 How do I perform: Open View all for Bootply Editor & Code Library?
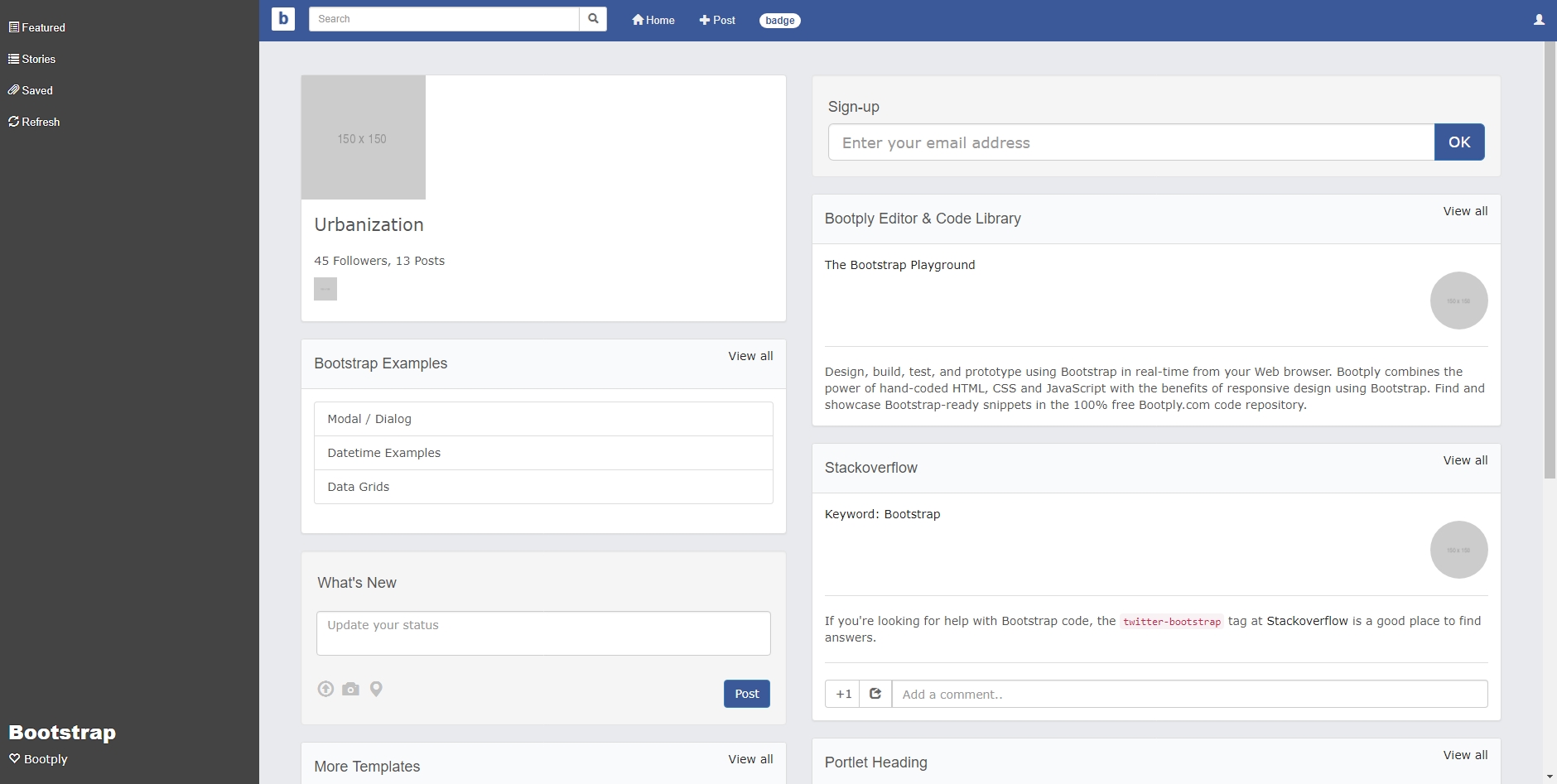point(1466,211)
